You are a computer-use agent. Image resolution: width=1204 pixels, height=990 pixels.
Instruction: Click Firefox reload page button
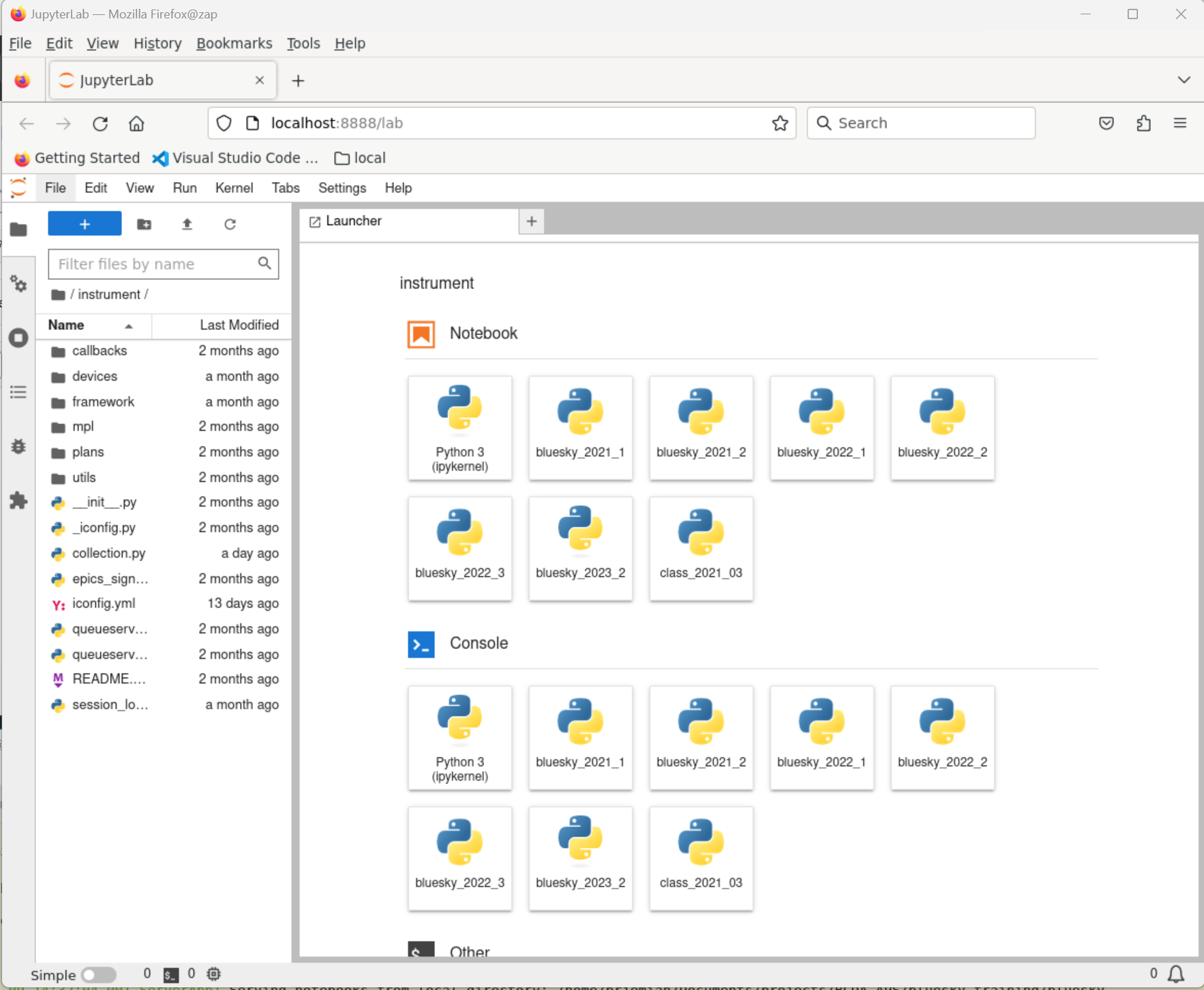click(x=100, y=123)
